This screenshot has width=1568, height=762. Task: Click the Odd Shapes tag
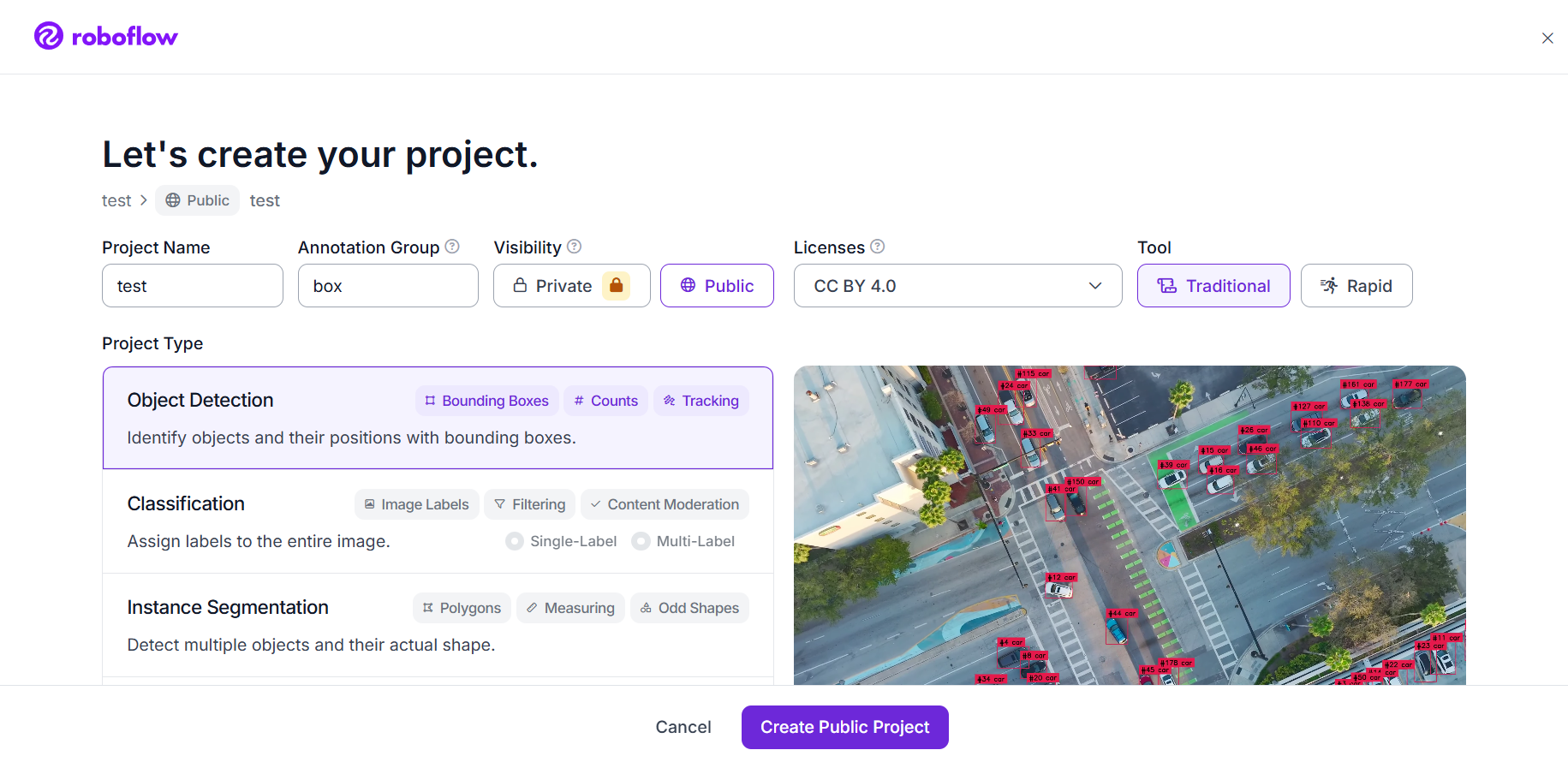689,608
